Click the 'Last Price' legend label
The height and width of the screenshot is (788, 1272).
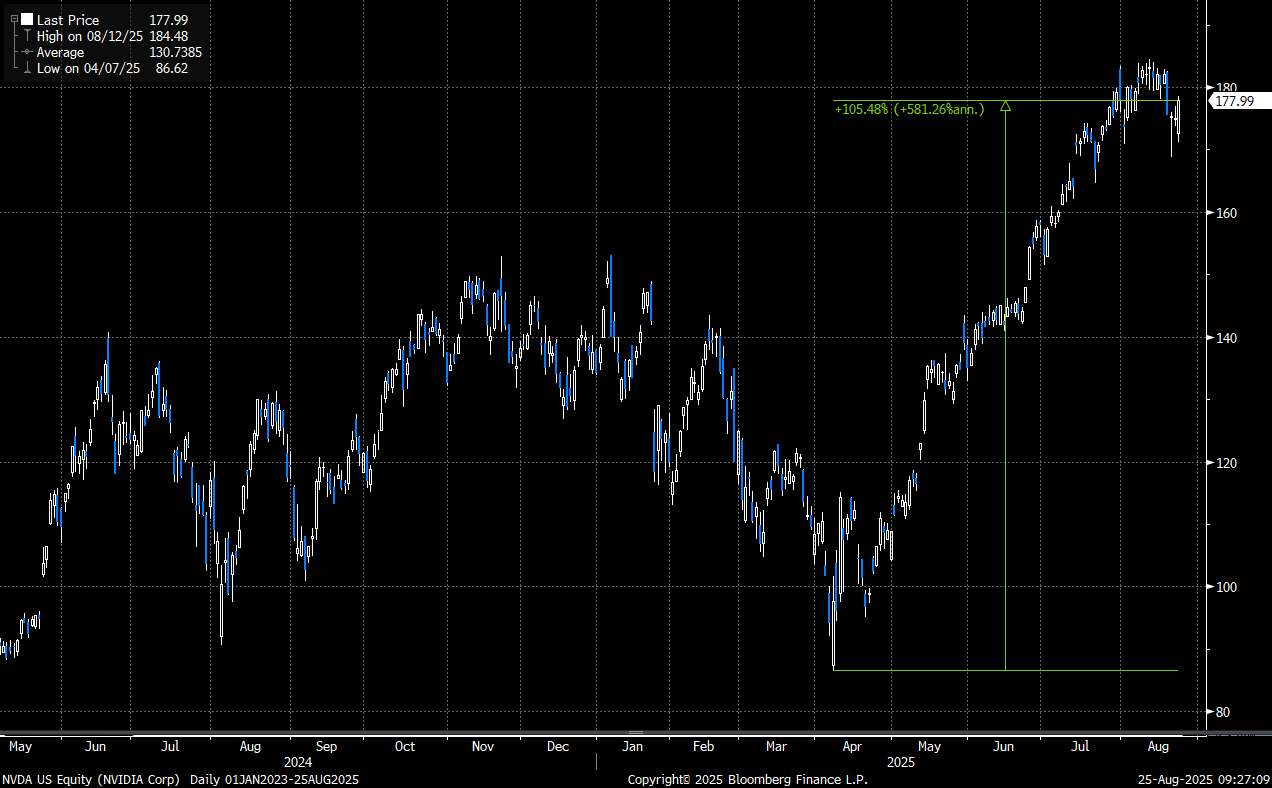pyautogui.click(x=68, y=20)
